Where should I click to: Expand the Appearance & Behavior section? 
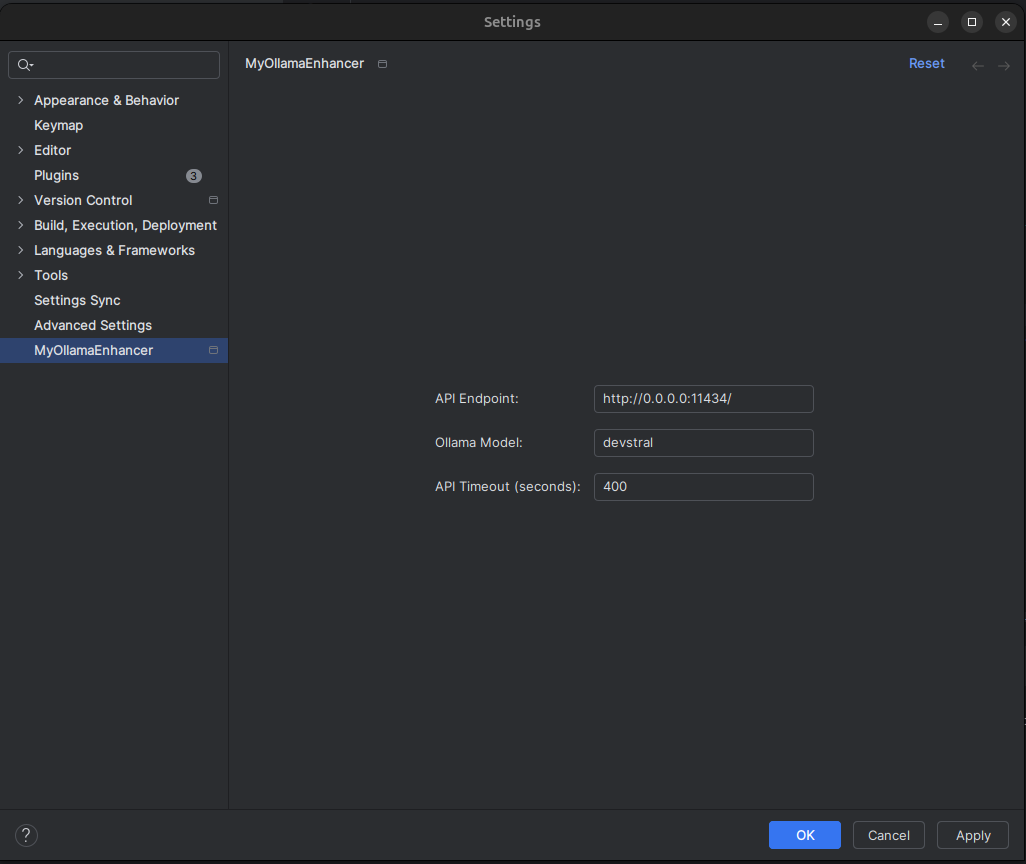pyautogui.click(x=20, y=100)
